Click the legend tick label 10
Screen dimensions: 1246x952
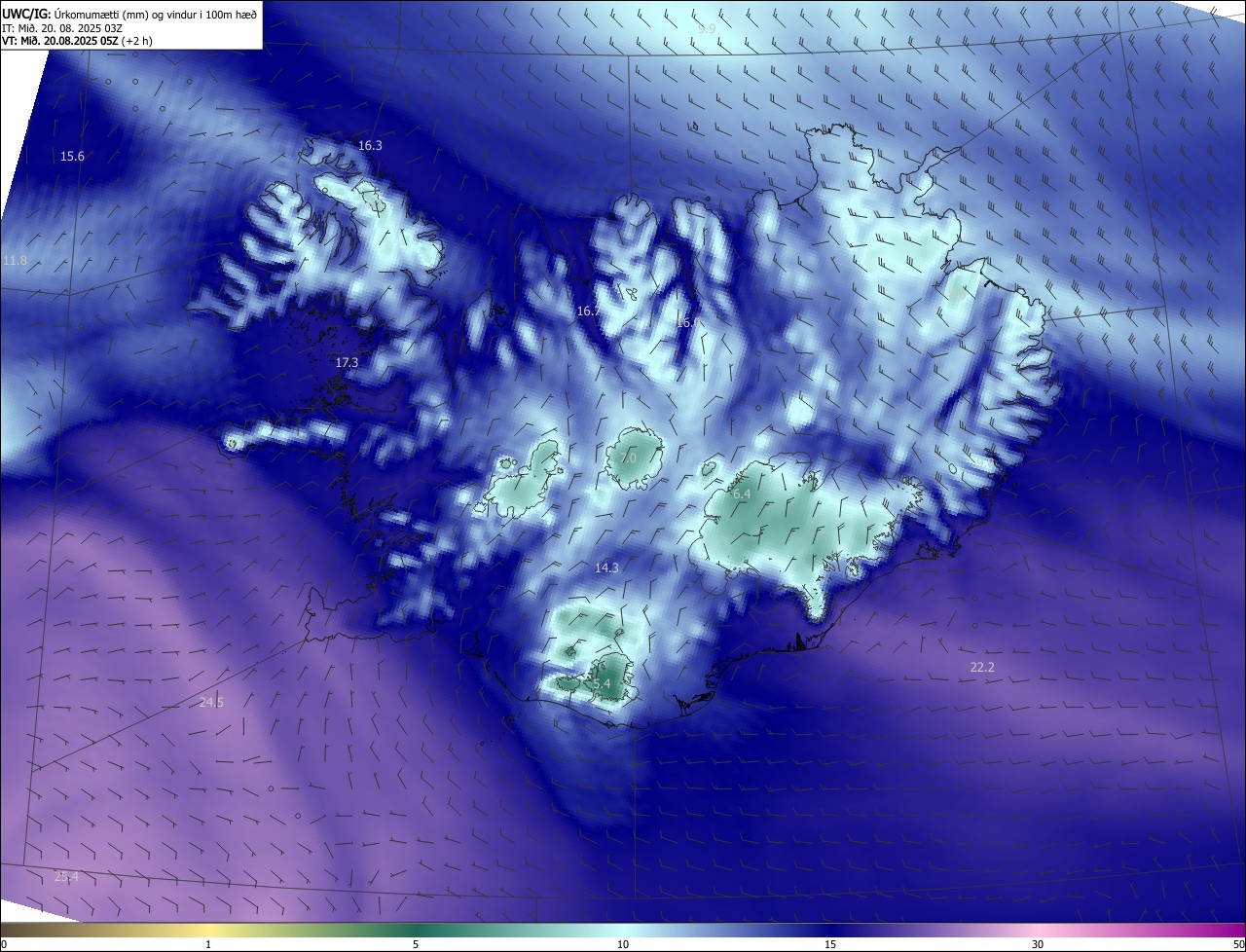point(623,944)
